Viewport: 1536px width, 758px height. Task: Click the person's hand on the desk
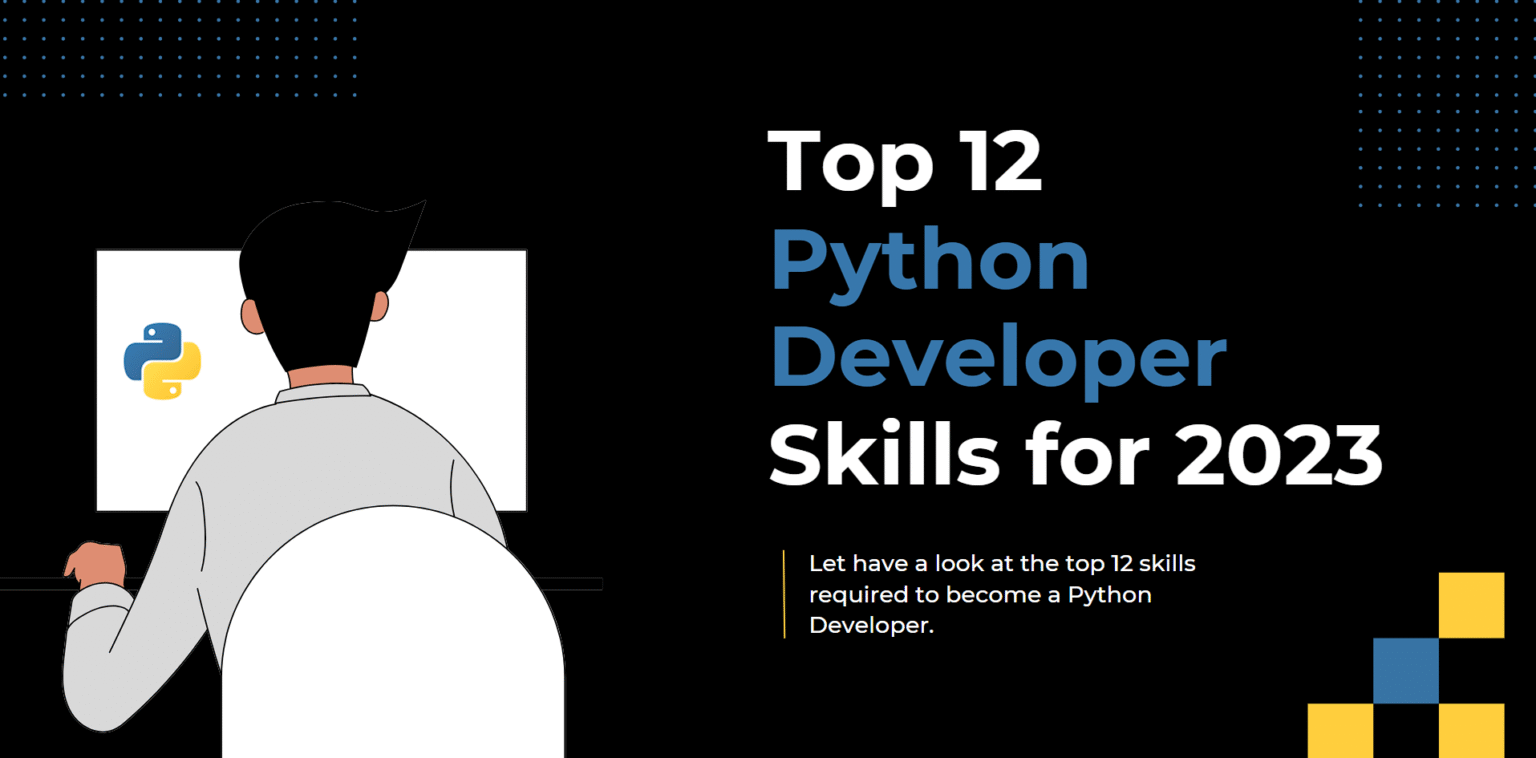[x=96, y=565]
